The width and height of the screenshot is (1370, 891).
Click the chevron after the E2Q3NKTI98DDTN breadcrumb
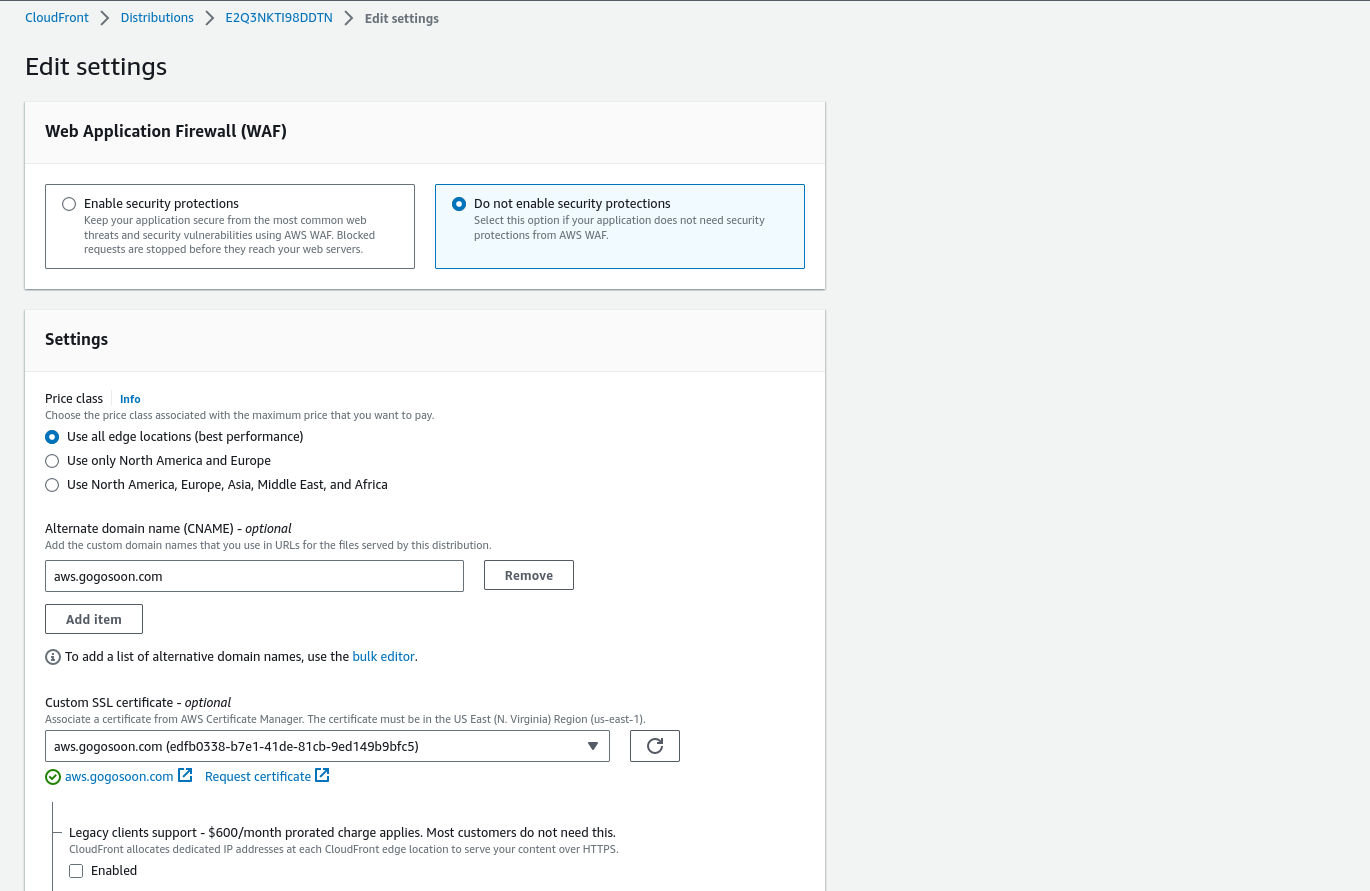click(x=347, y=17)
